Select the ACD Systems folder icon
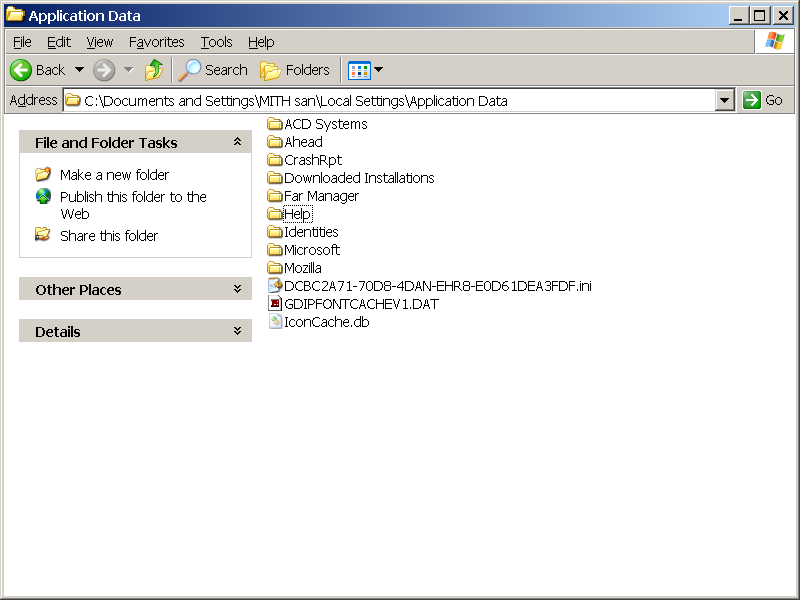 tap(274, 124)
